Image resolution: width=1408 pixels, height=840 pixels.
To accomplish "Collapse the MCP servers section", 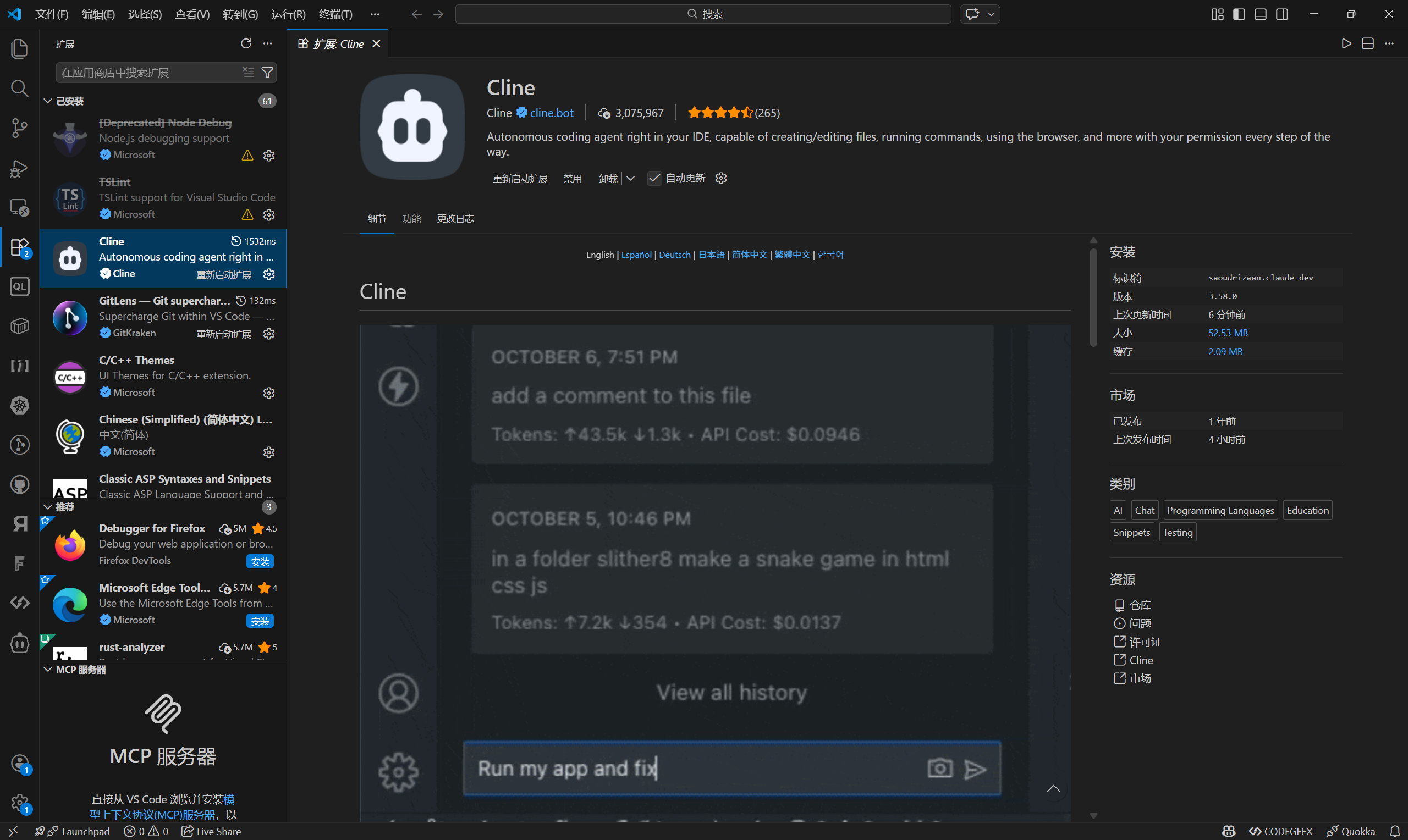I will pyautogui.click(x=48, y=669).
